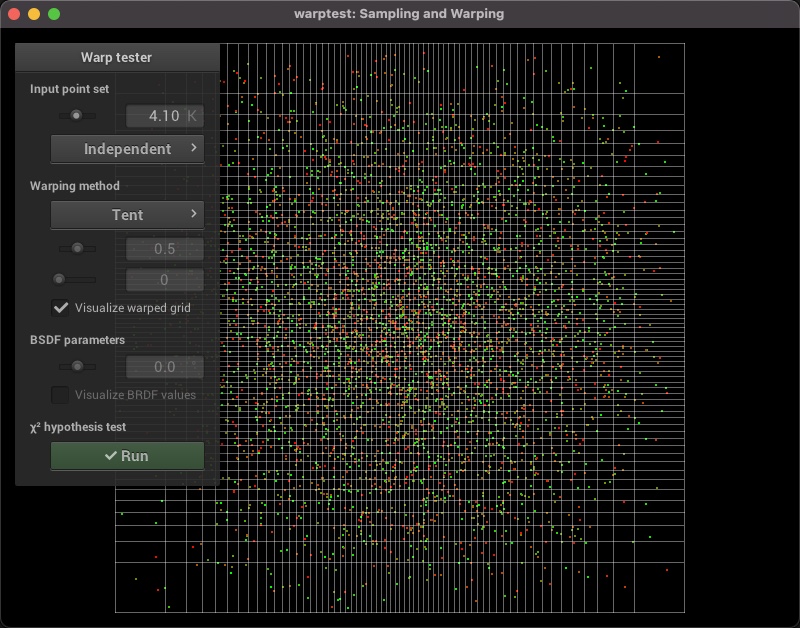Click the Warp tester panel title bar
Viewport: 800px width, 628px height.
117,57
